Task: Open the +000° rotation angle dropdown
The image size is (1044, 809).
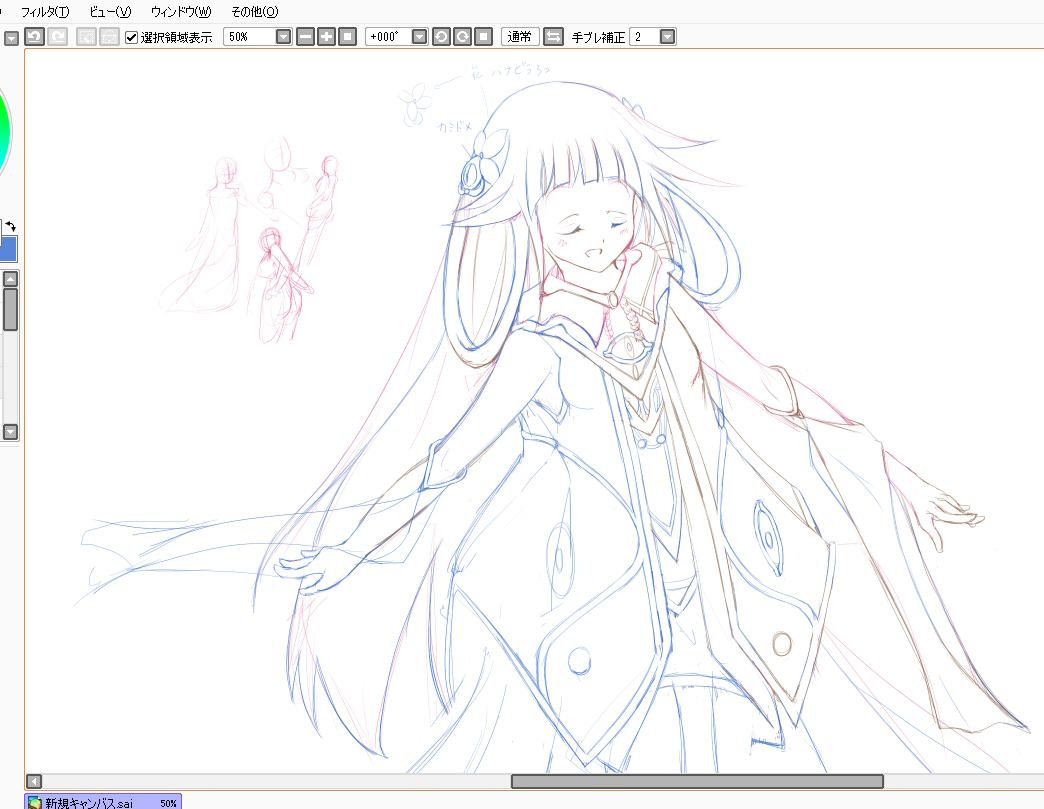Action: tap(419, 37)
